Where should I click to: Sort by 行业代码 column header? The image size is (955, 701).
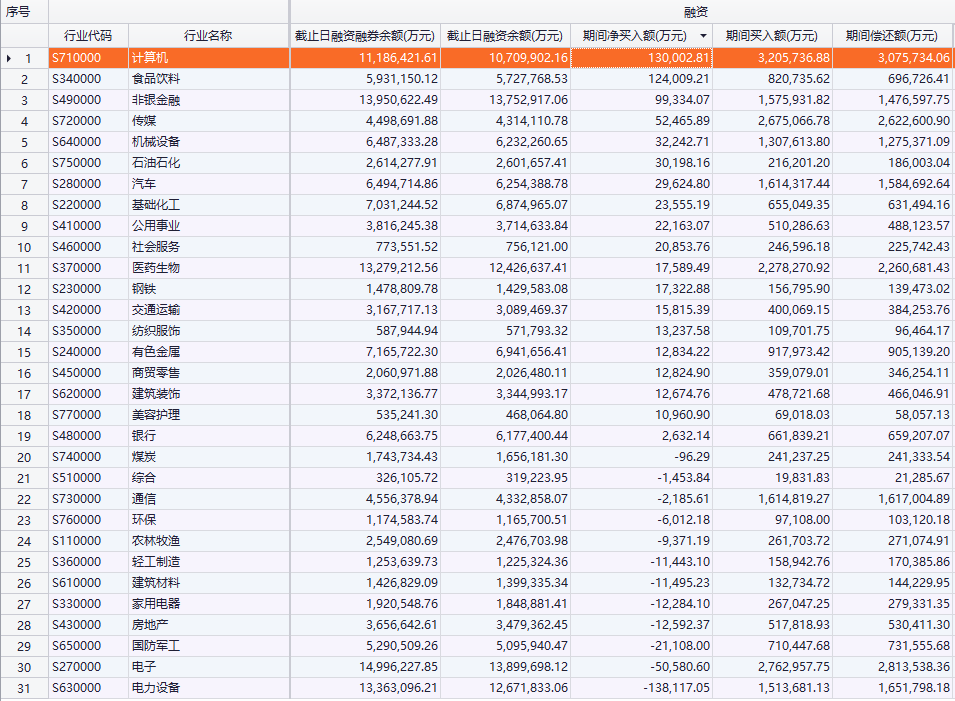(x=88, y=36)
